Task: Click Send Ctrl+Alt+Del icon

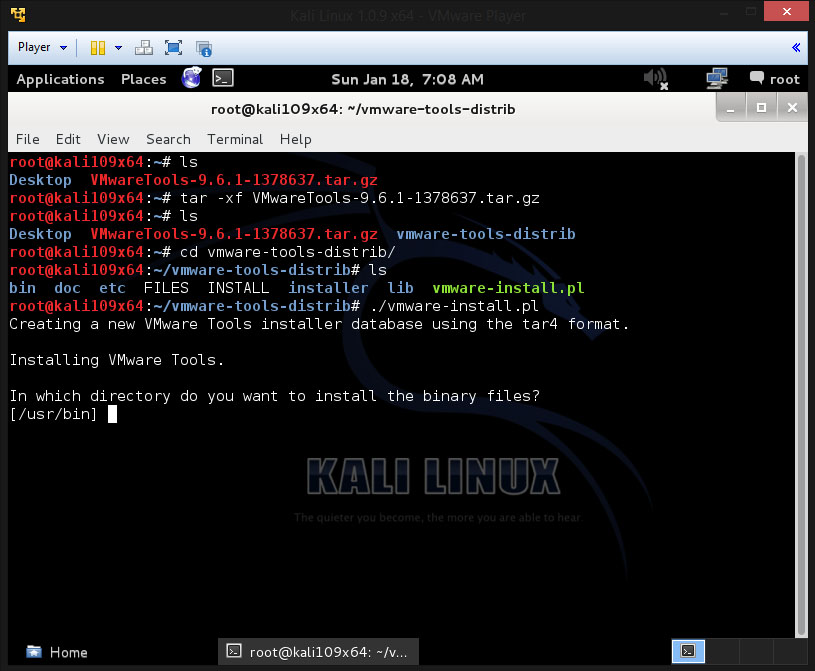Action: (144, 48)
